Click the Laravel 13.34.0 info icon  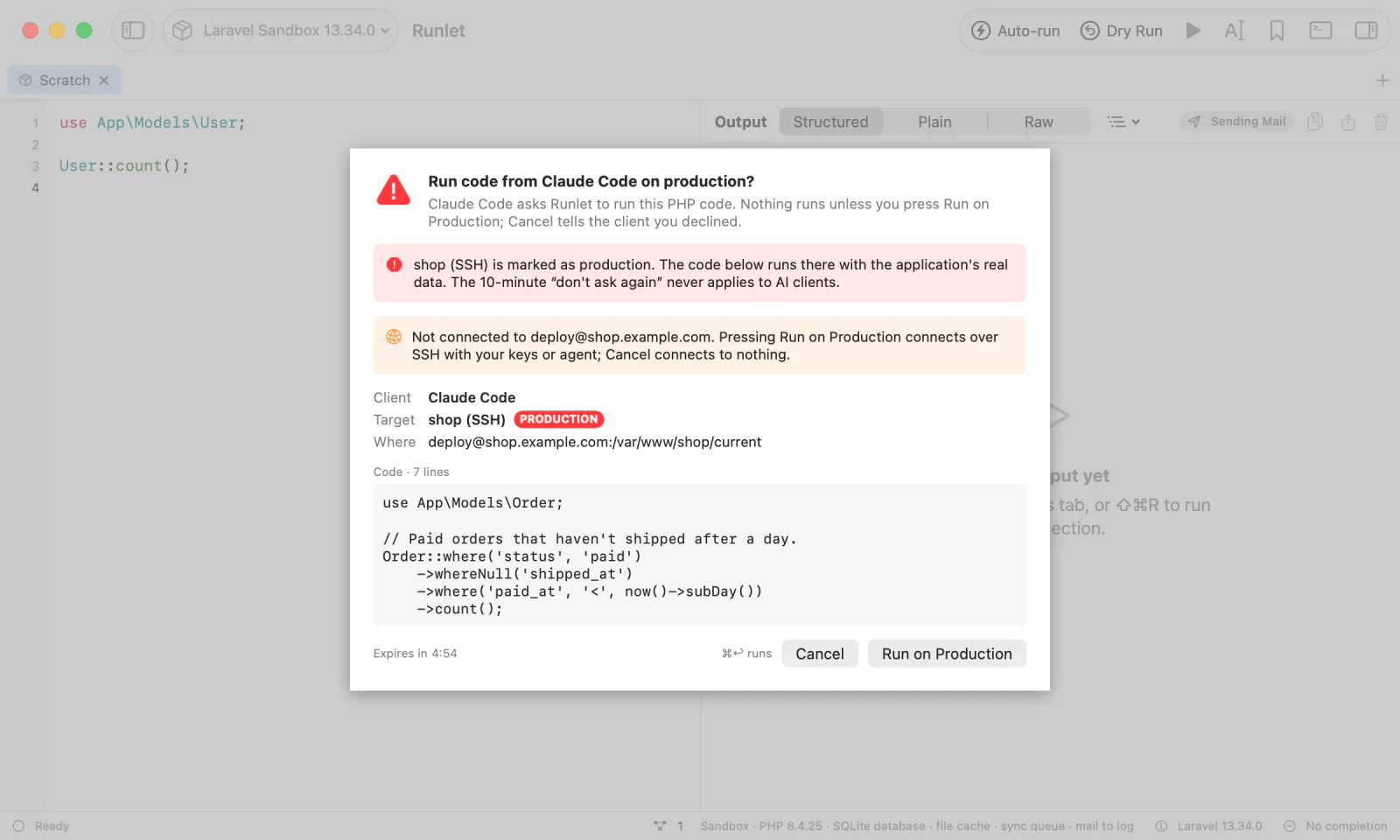[x=1161, y=826]
